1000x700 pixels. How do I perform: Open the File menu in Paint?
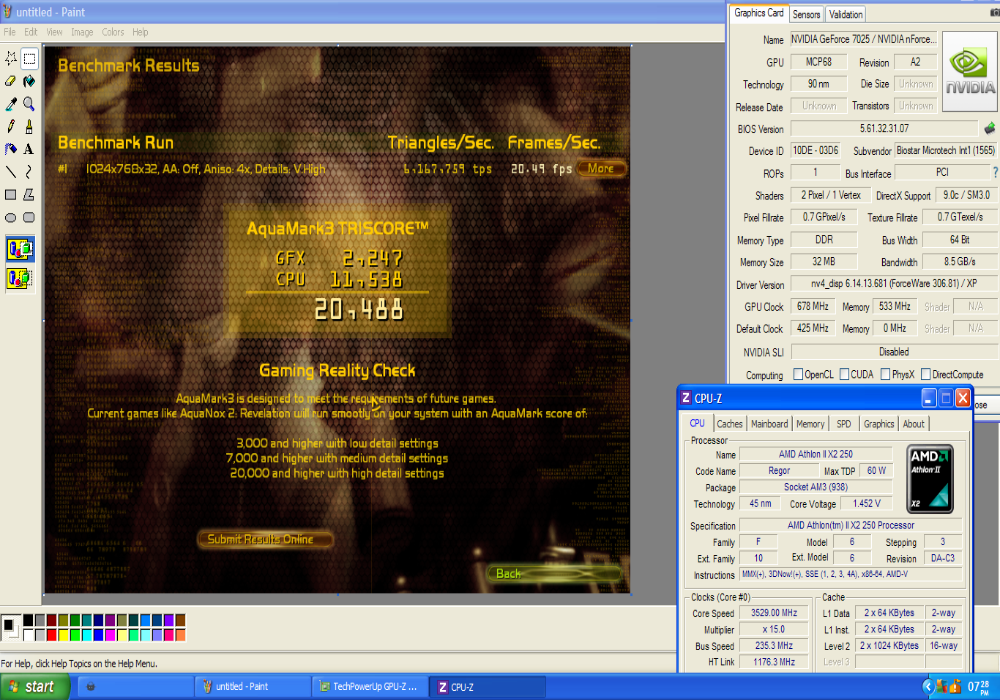(x=10, y=32)
